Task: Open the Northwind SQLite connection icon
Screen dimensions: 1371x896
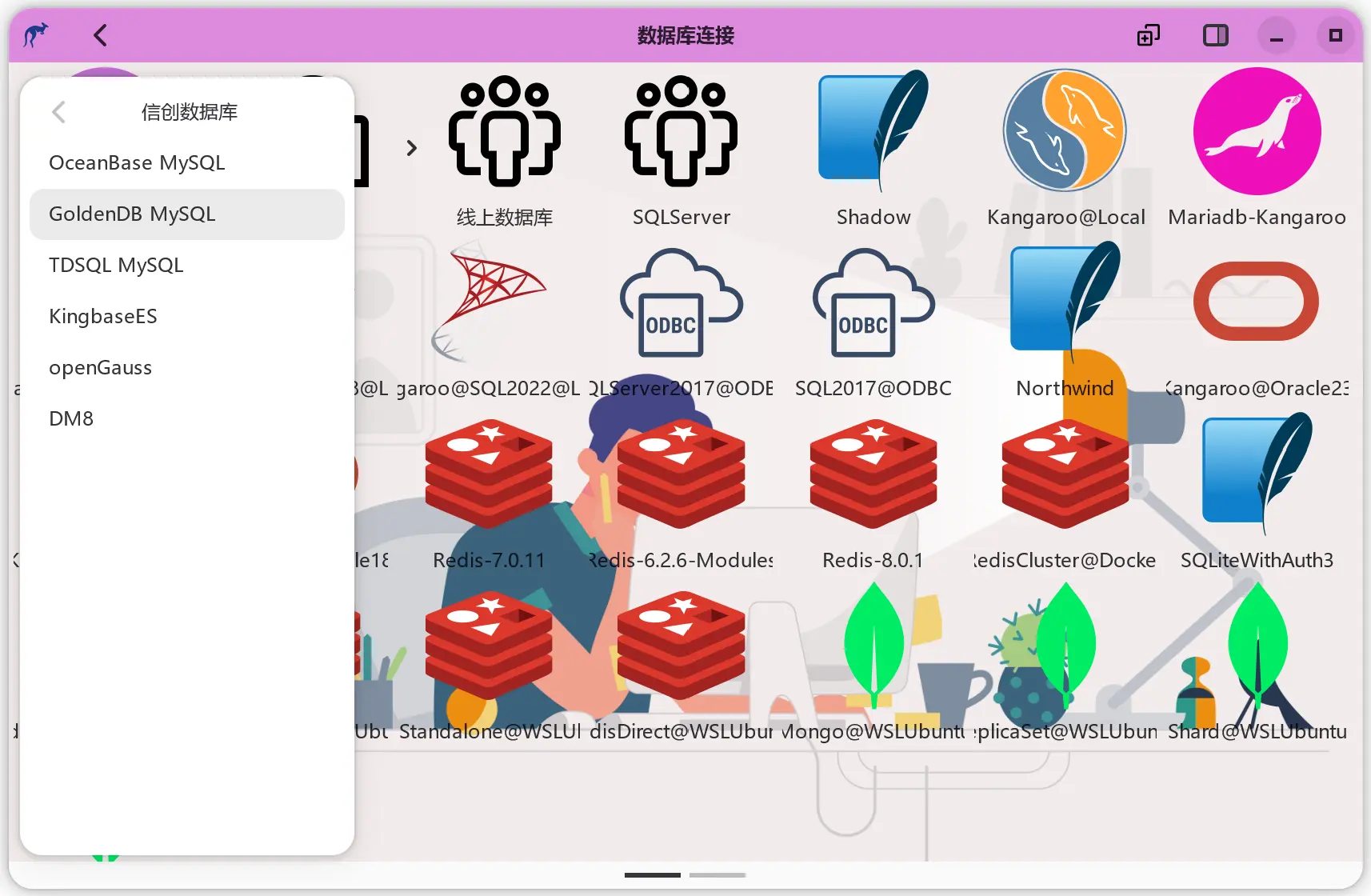Action: pyautogui.click(x=1065, y=303)
